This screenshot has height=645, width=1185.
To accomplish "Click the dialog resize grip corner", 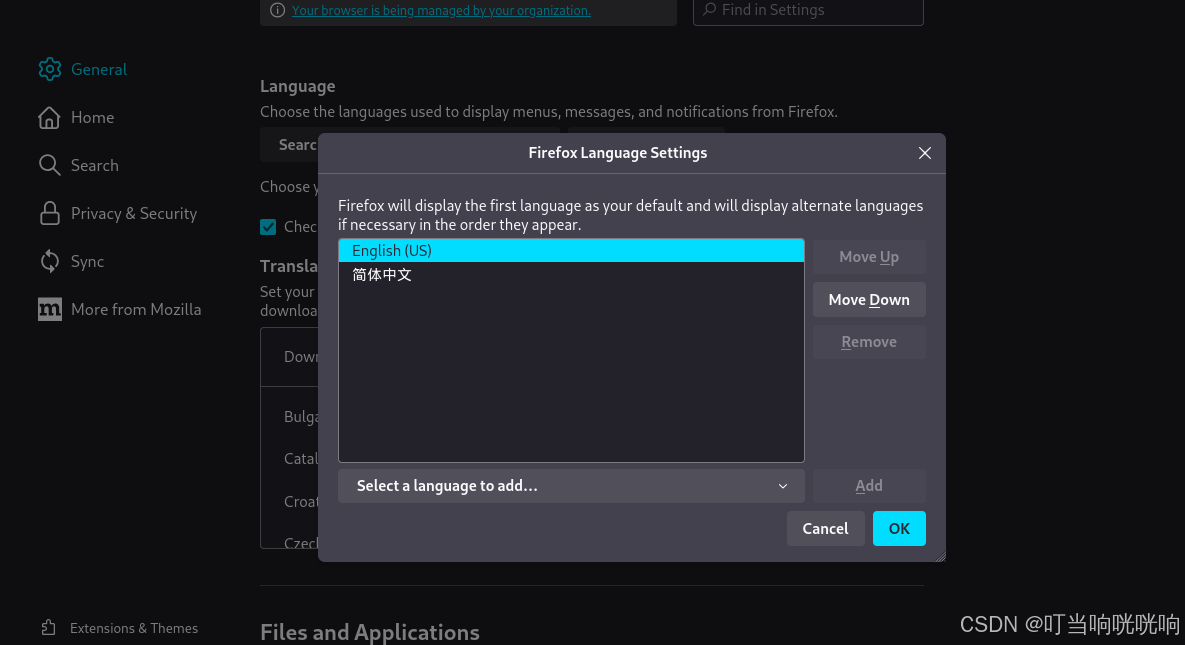I will point(940,557).
